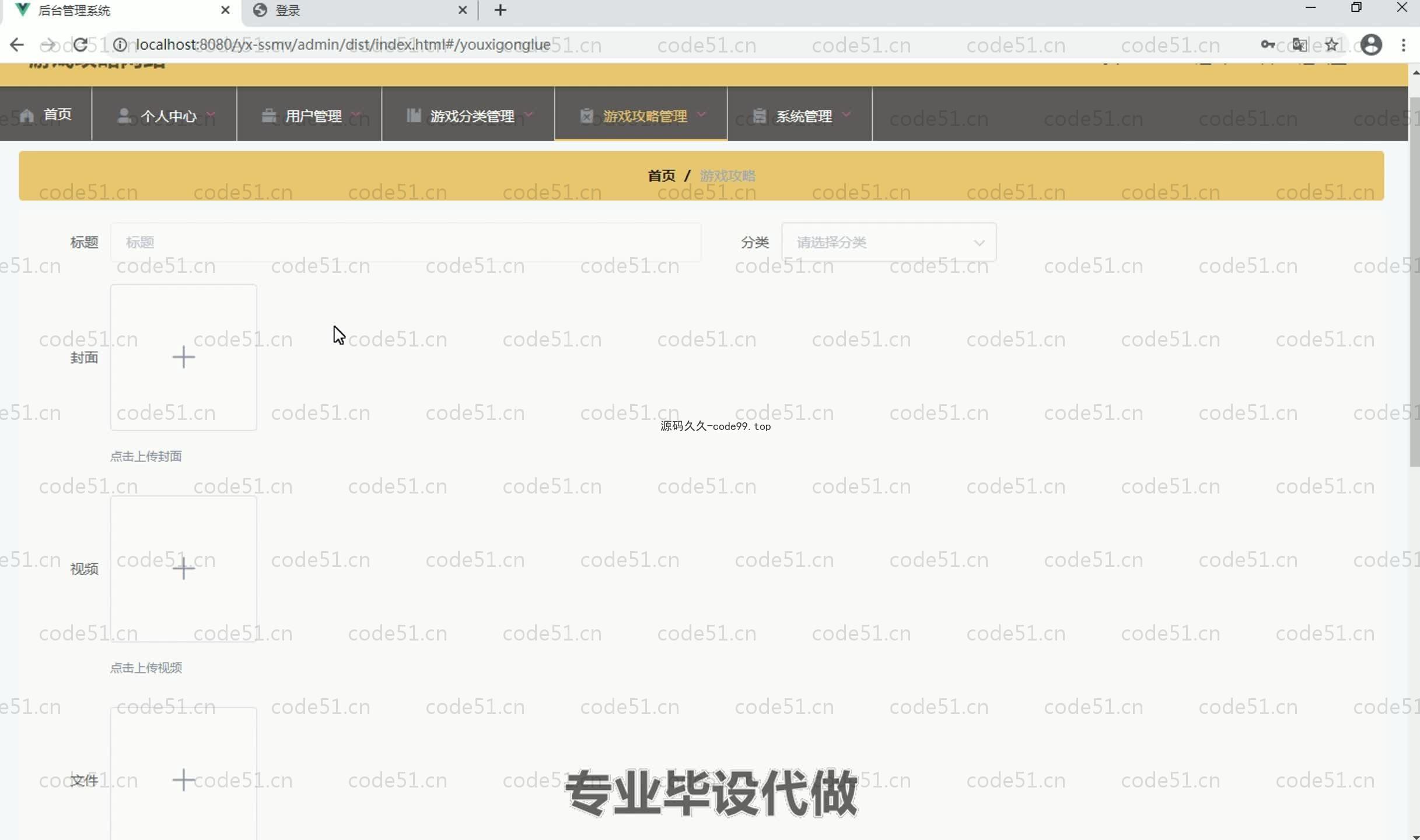Expand 用户管理 dropdown arrow
Image resolution: width=1420 pixels, height=840 pixels.
[x=356, y=114]
